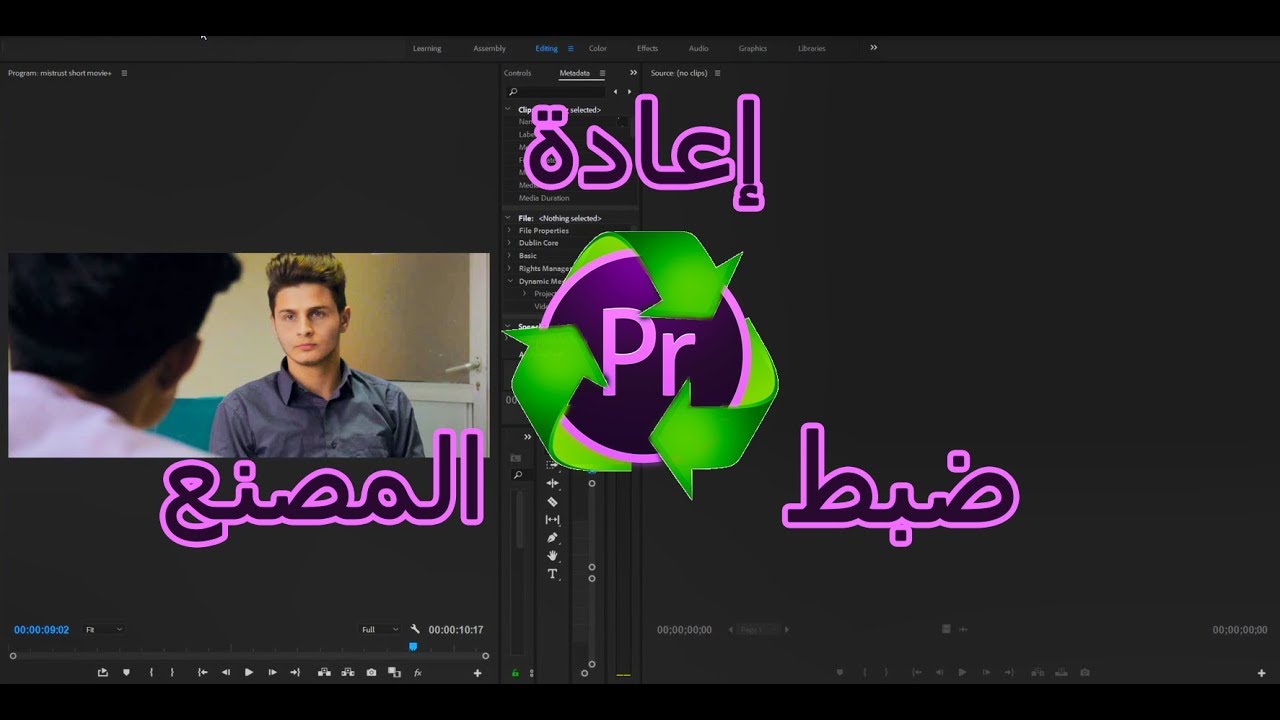Collapse the File section in Metadata
Screen dimensions: 1280x720
508,218
